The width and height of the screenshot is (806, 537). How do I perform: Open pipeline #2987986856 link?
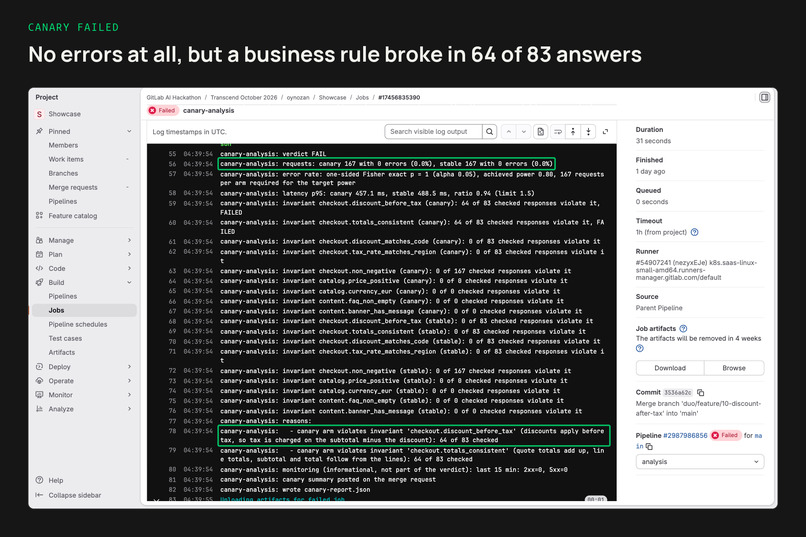(685, 435)
